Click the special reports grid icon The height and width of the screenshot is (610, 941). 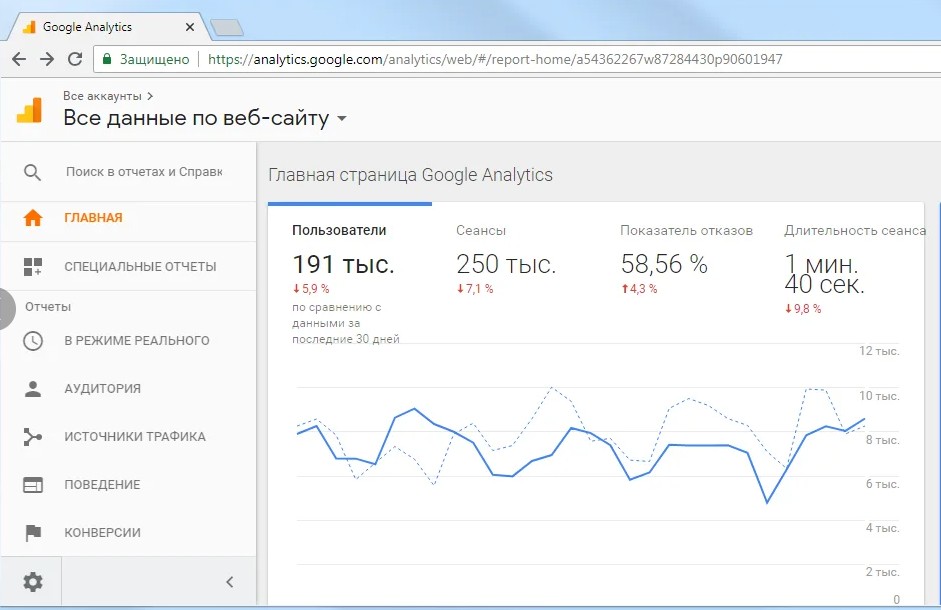(32, 267)
